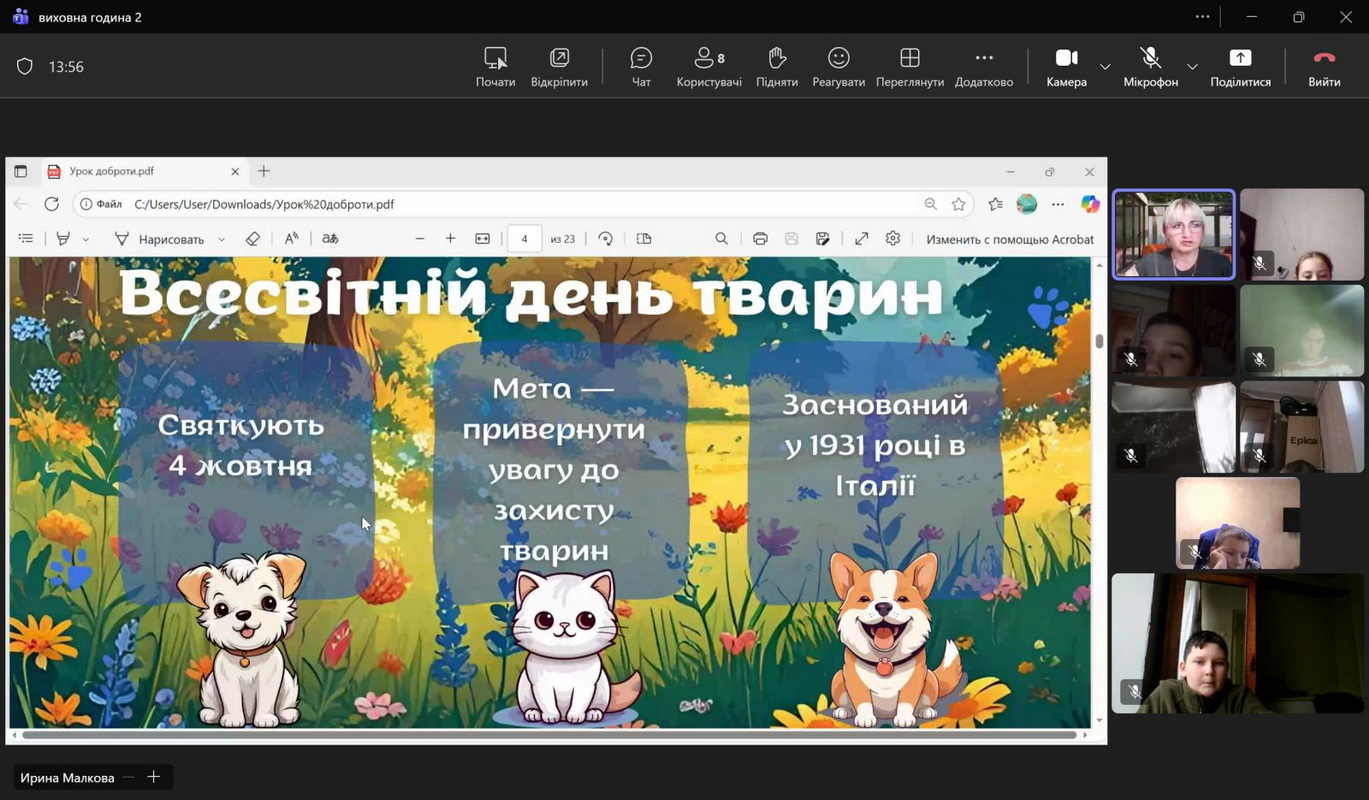Open the Реагувати reactions menu
Image resolution: width=1369 pixels, height=800 pixels.
838,67
